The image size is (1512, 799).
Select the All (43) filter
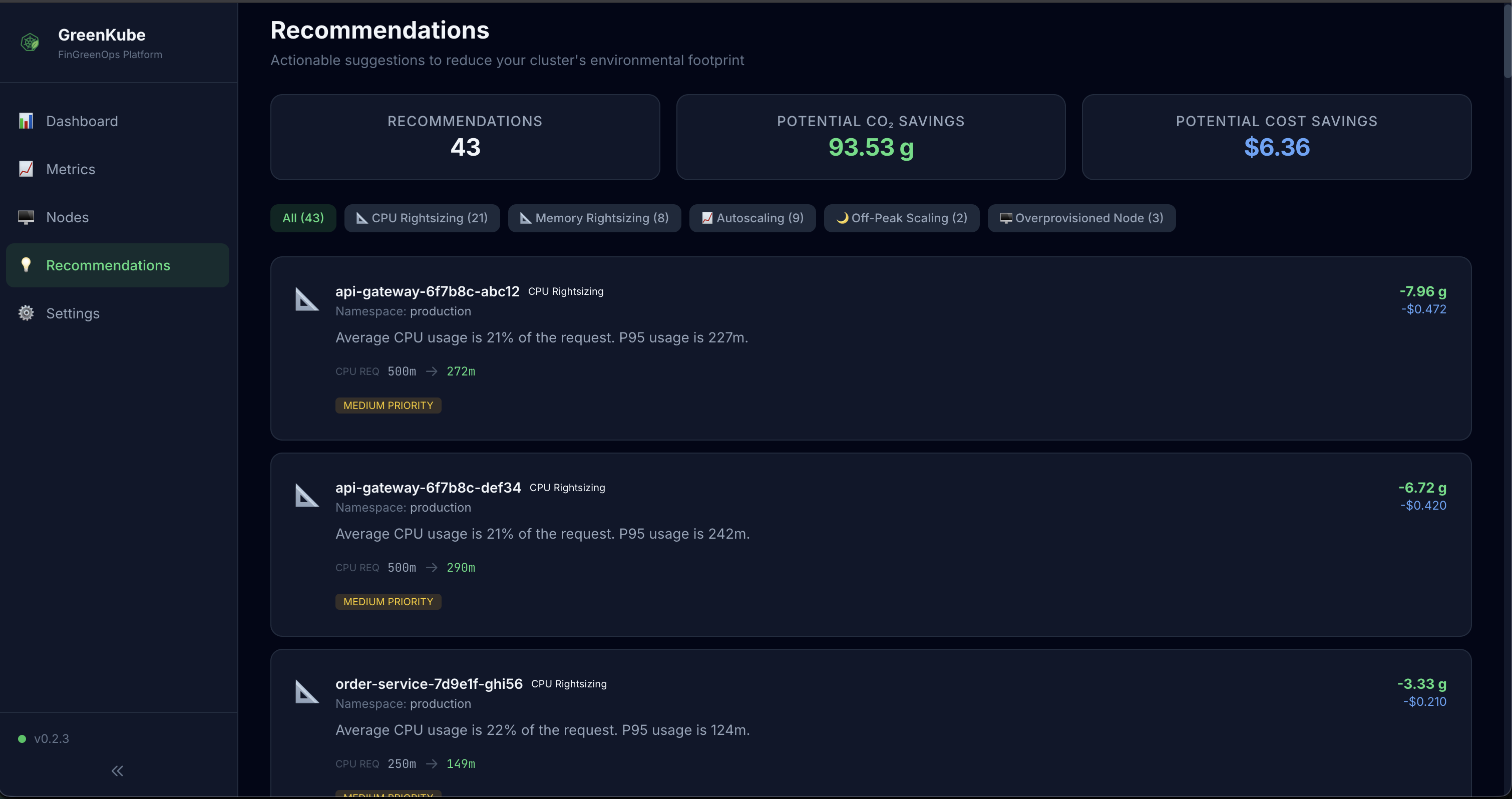pyautogui.click(x=303, y=218)
